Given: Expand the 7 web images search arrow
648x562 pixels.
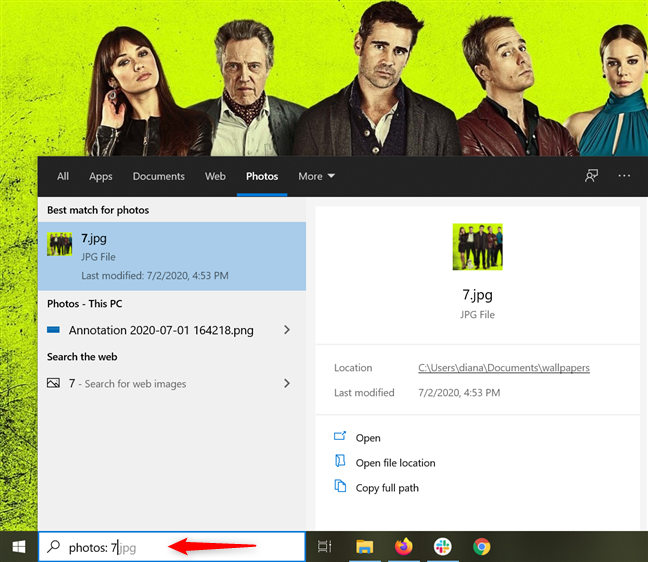Looking at the screenshot, I should [287, 383].
